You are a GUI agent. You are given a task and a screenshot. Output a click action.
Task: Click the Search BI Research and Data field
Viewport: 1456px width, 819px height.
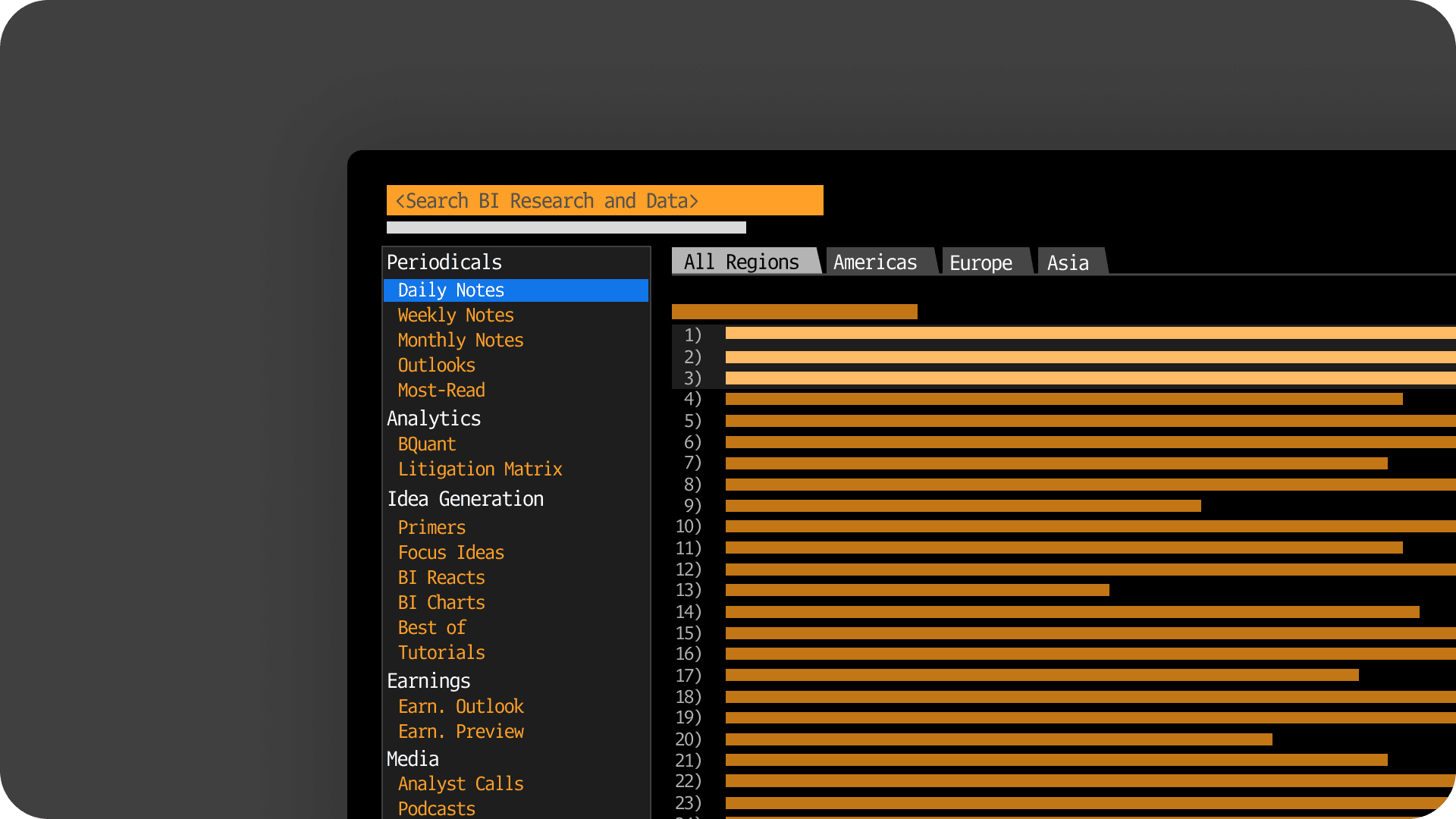(x=604, y=200)
